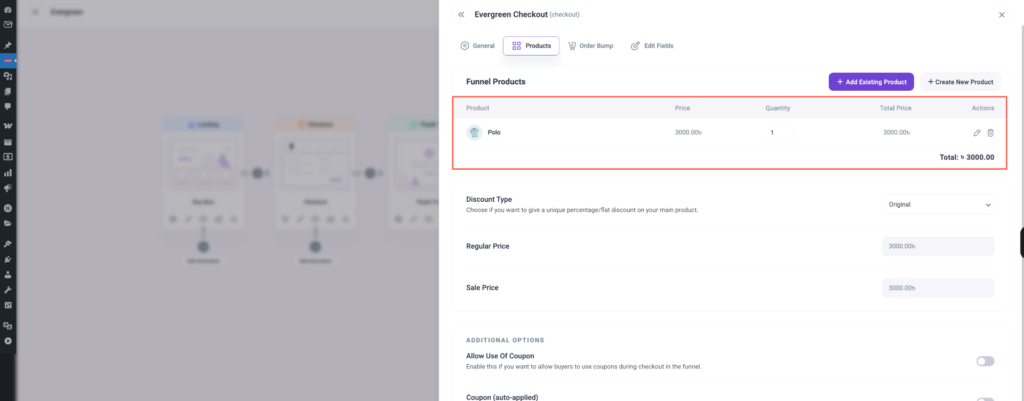Click the Quantity column header
Viewport: 1024px width, 401px height.
(778, 108)
